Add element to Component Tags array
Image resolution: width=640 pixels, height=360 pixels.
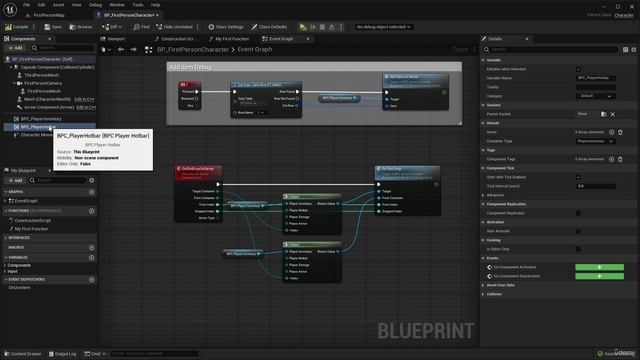tap(611, 159)
